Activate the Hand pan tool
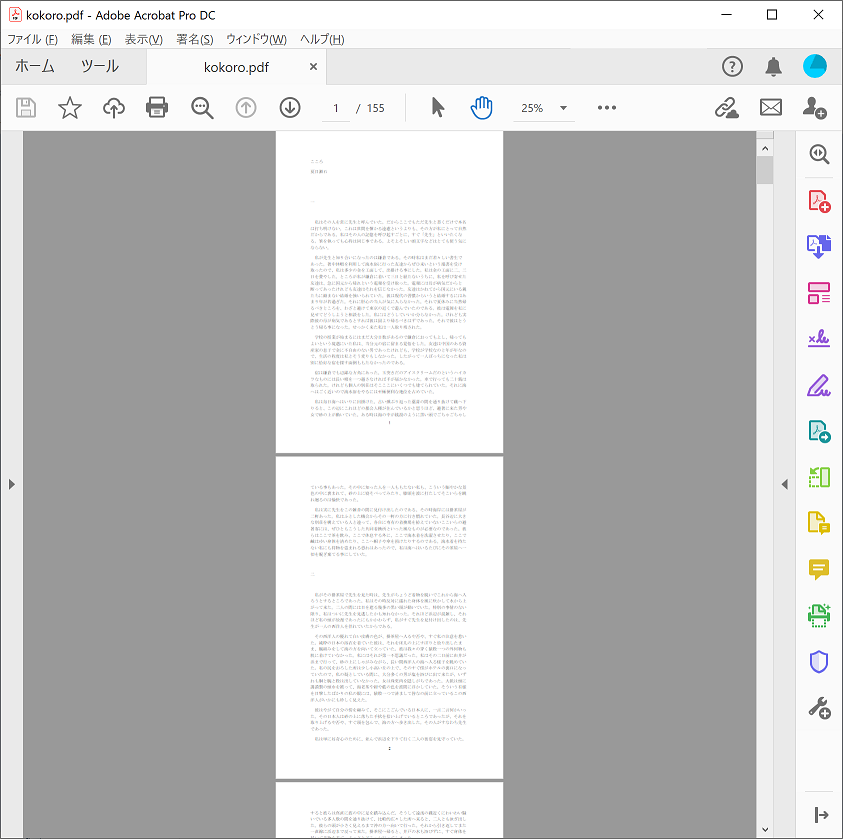 click(x=481, y=107)
